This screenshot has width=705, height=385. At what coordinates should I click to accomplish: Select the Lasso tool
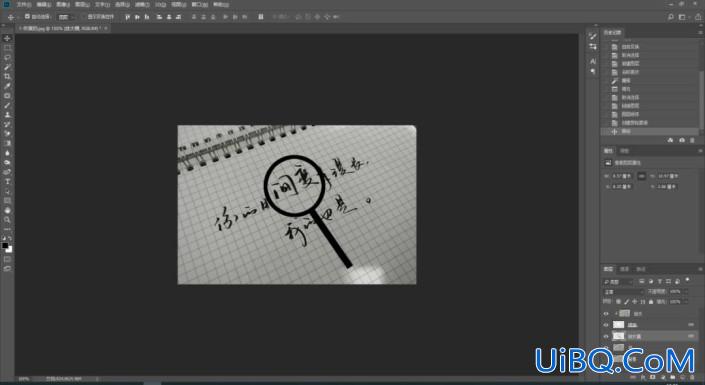7,57
